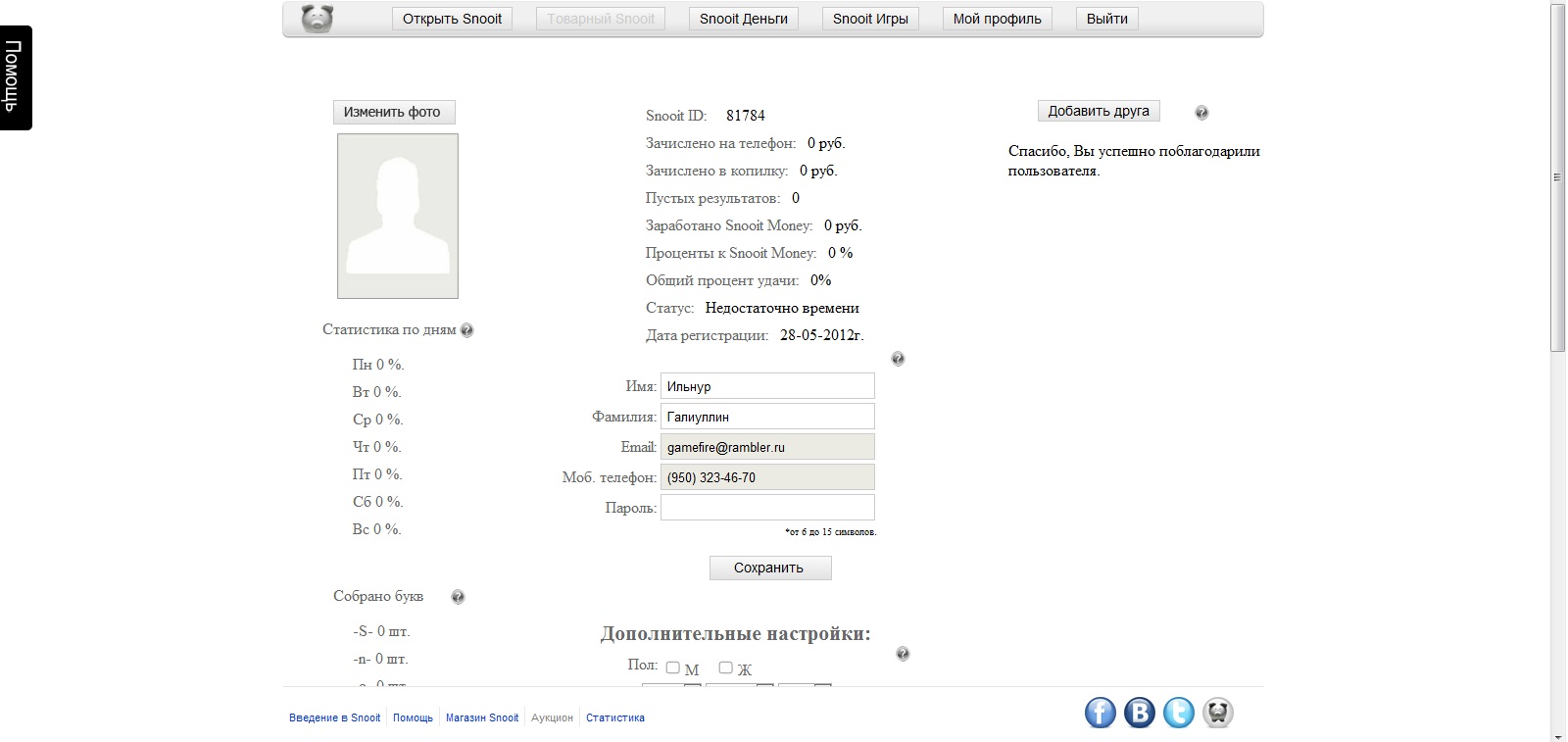The height and width of the screenshot is (742, 1568).
Task: Click the '-n- 0 шт.' letter count
Action: tap(380, 659)
